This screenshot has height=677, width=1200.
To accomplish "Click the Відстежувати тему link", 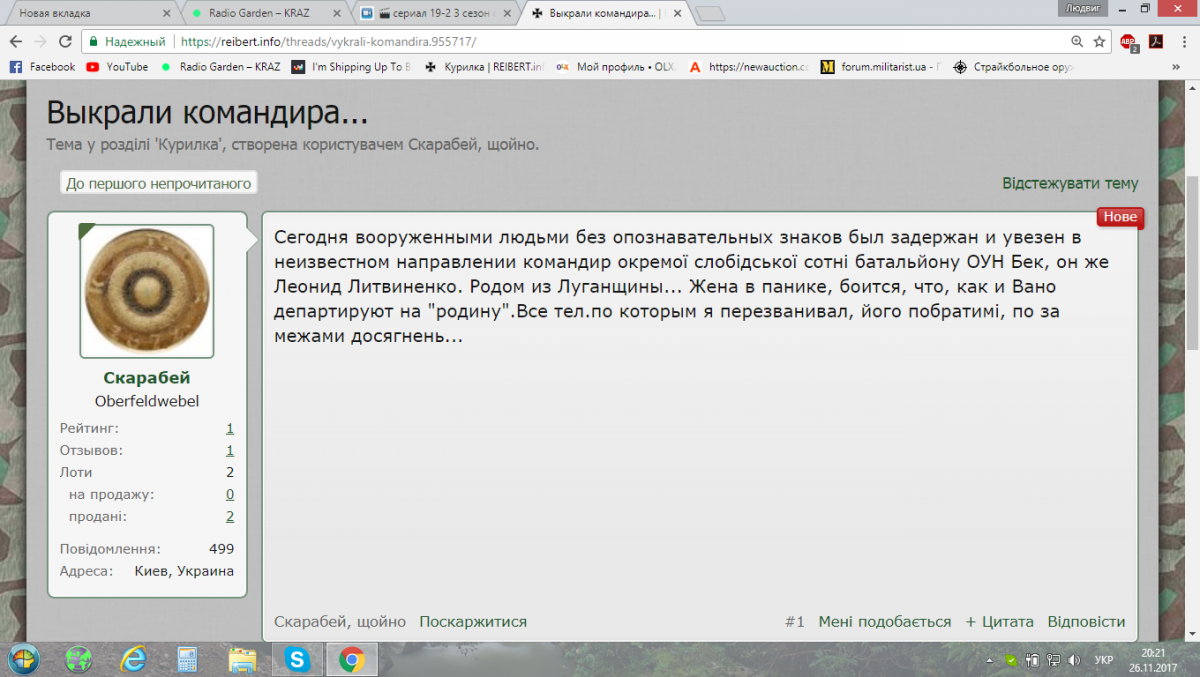I will coord(1070,183).
